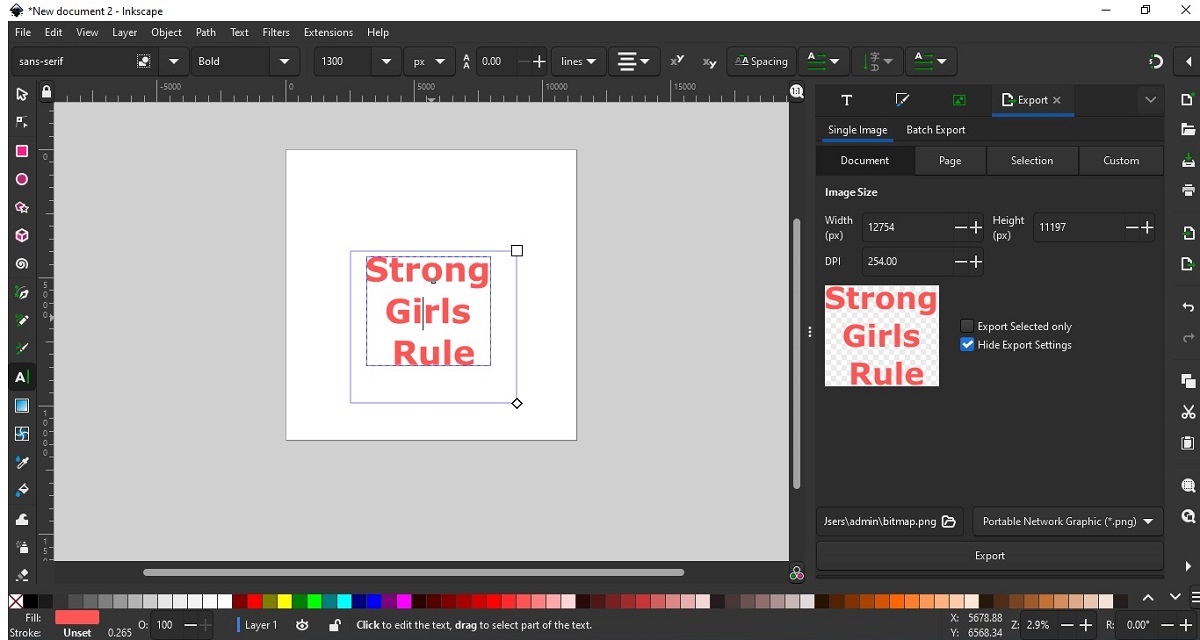Select the color Dropper tool
The image size is (1200, 640).
click(x=22, y=463)
